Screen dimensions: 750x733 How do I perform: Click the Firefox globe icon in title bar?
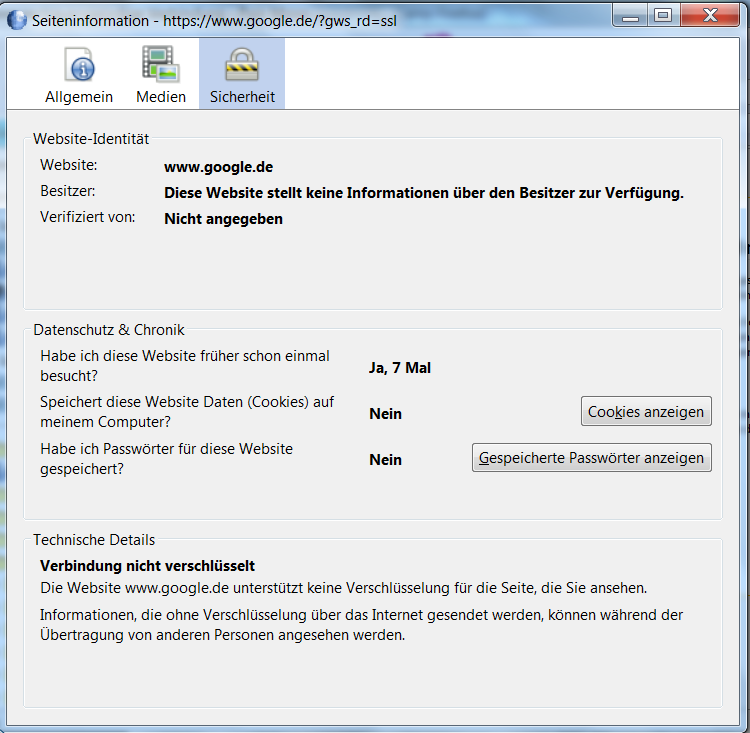click(17, 20)
